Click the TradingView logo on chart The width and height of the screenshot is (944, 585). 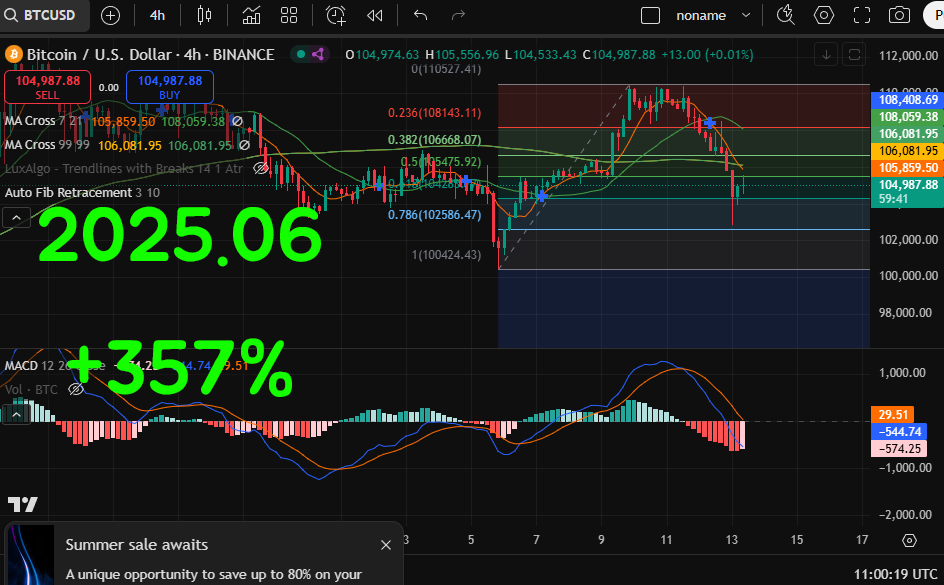coord(23,504)
